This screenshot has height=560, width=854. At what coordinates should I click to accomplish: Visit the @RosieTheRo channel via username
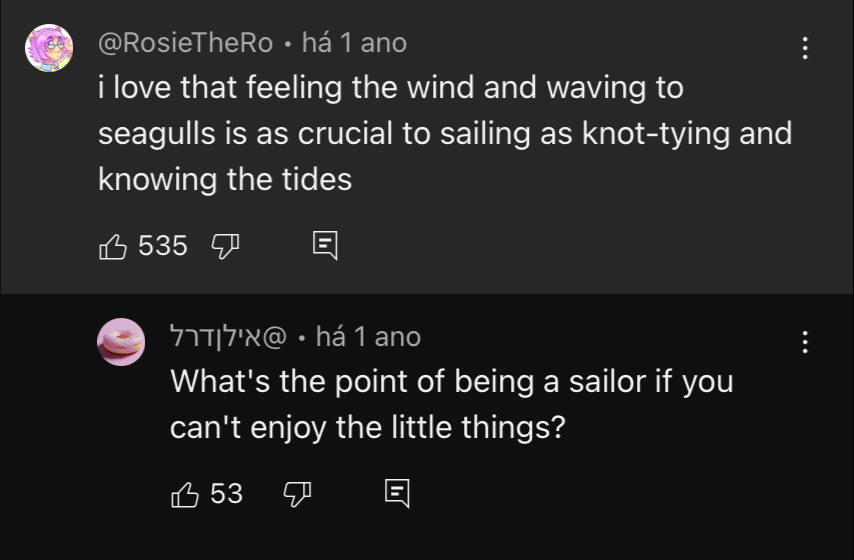click(x=185, y=43)
